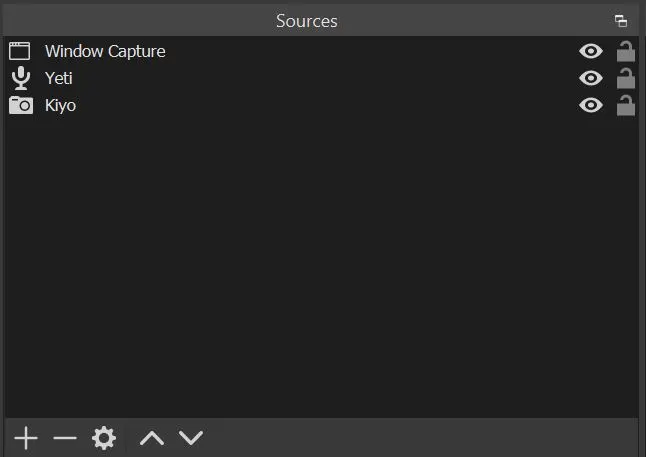Select the Kiyo source
This screenshot has height=457, width=646.
[x=60, y=105]
